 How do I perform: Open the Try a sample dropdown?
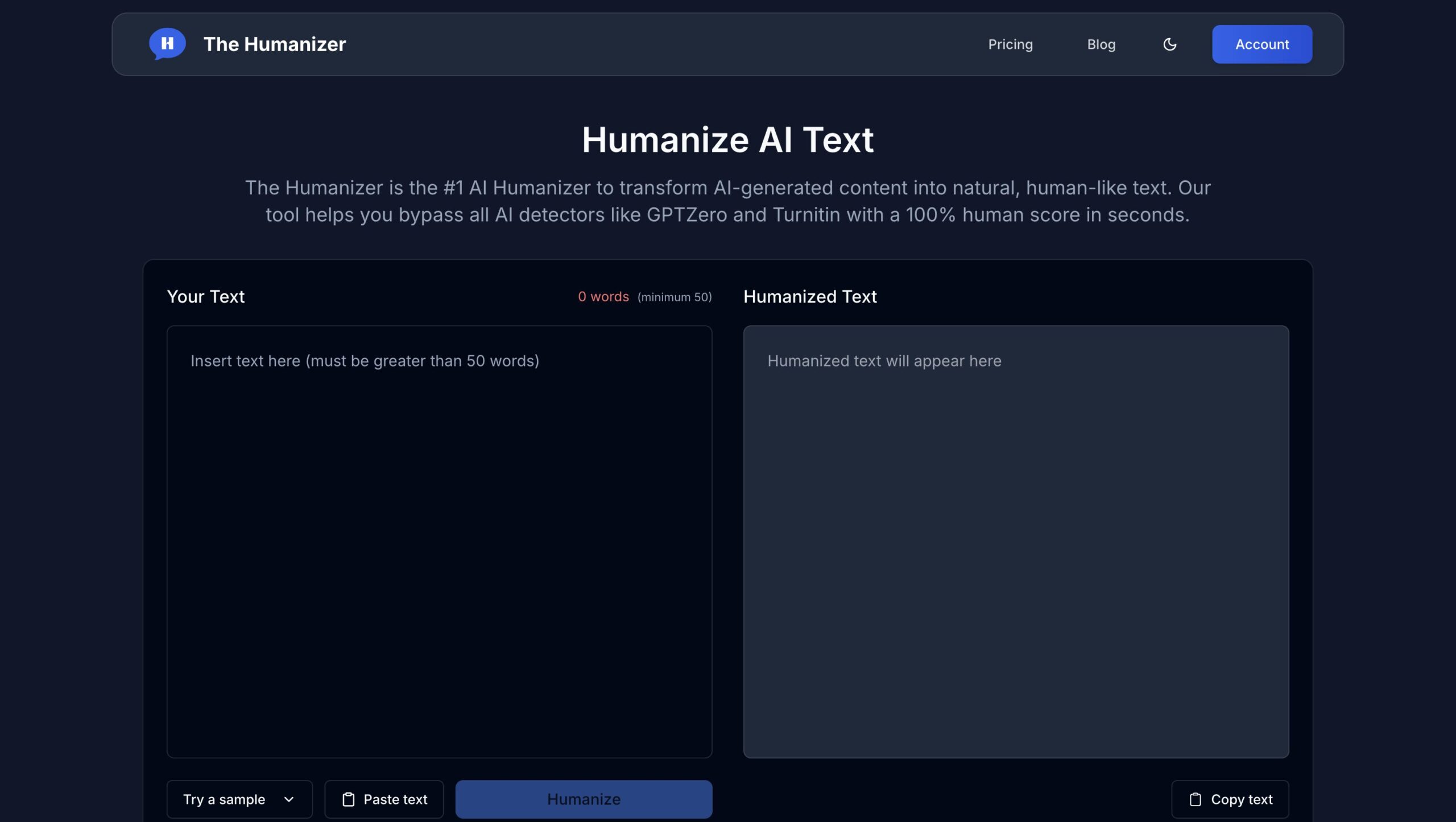[239, 799]
